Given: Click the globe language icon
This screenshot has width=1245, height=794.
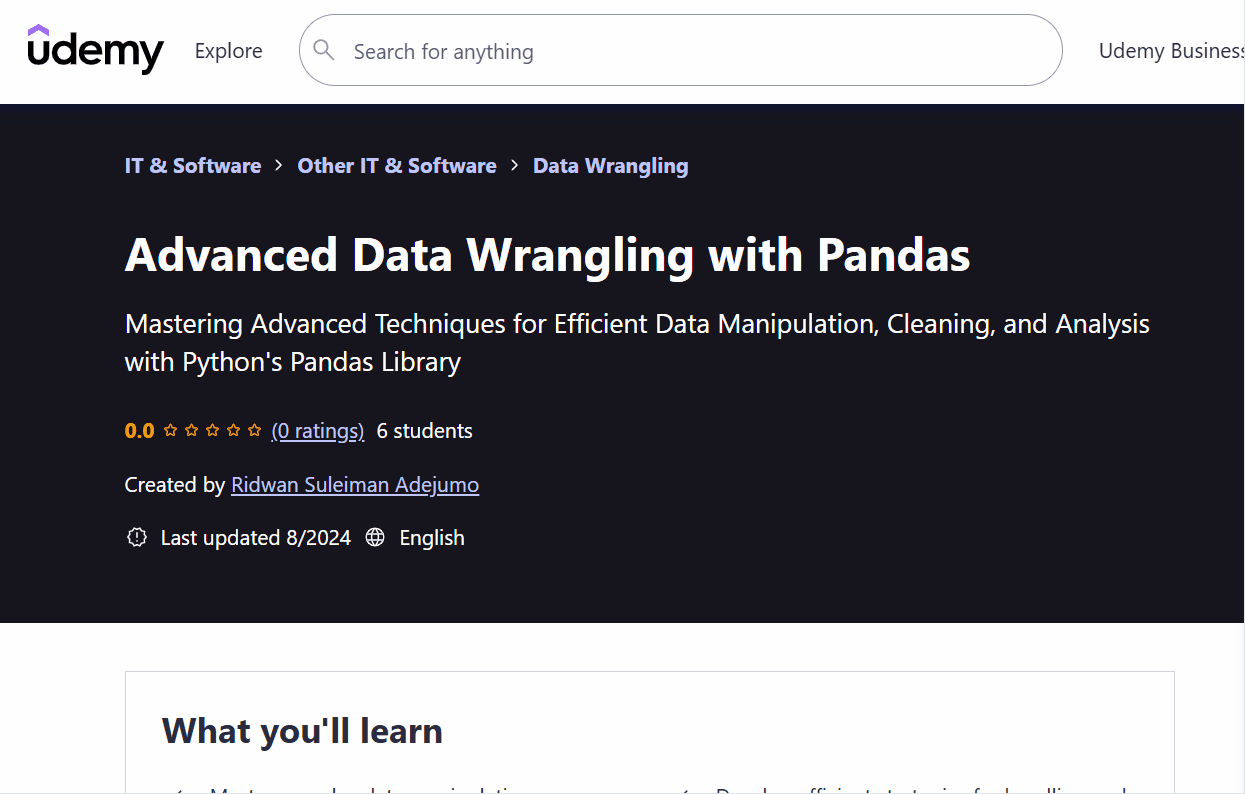Looking at the screenshot, I should 375,538.
